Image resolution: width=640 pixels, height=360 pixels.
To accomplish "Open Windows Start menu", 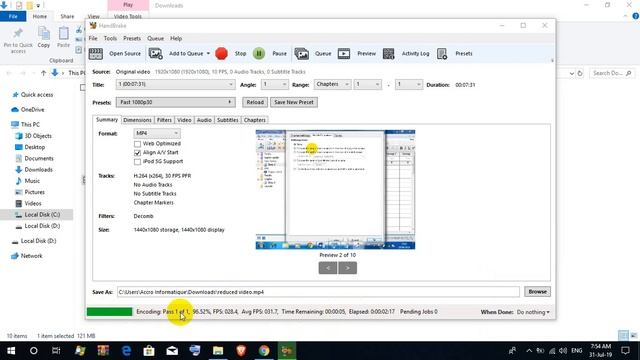I will 11,351.
